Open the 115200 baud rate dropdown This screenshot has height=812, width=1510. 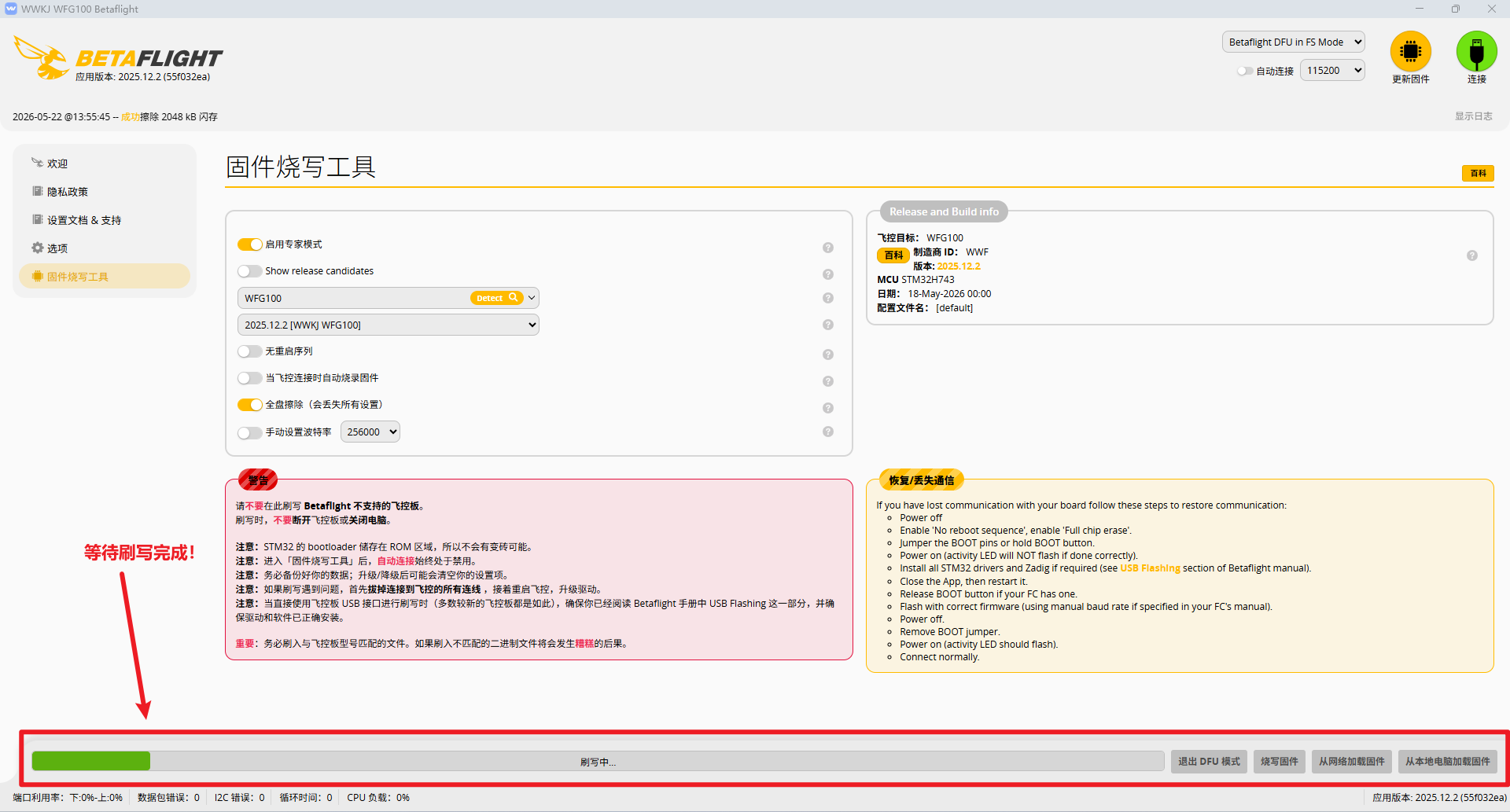[1332, 71]
